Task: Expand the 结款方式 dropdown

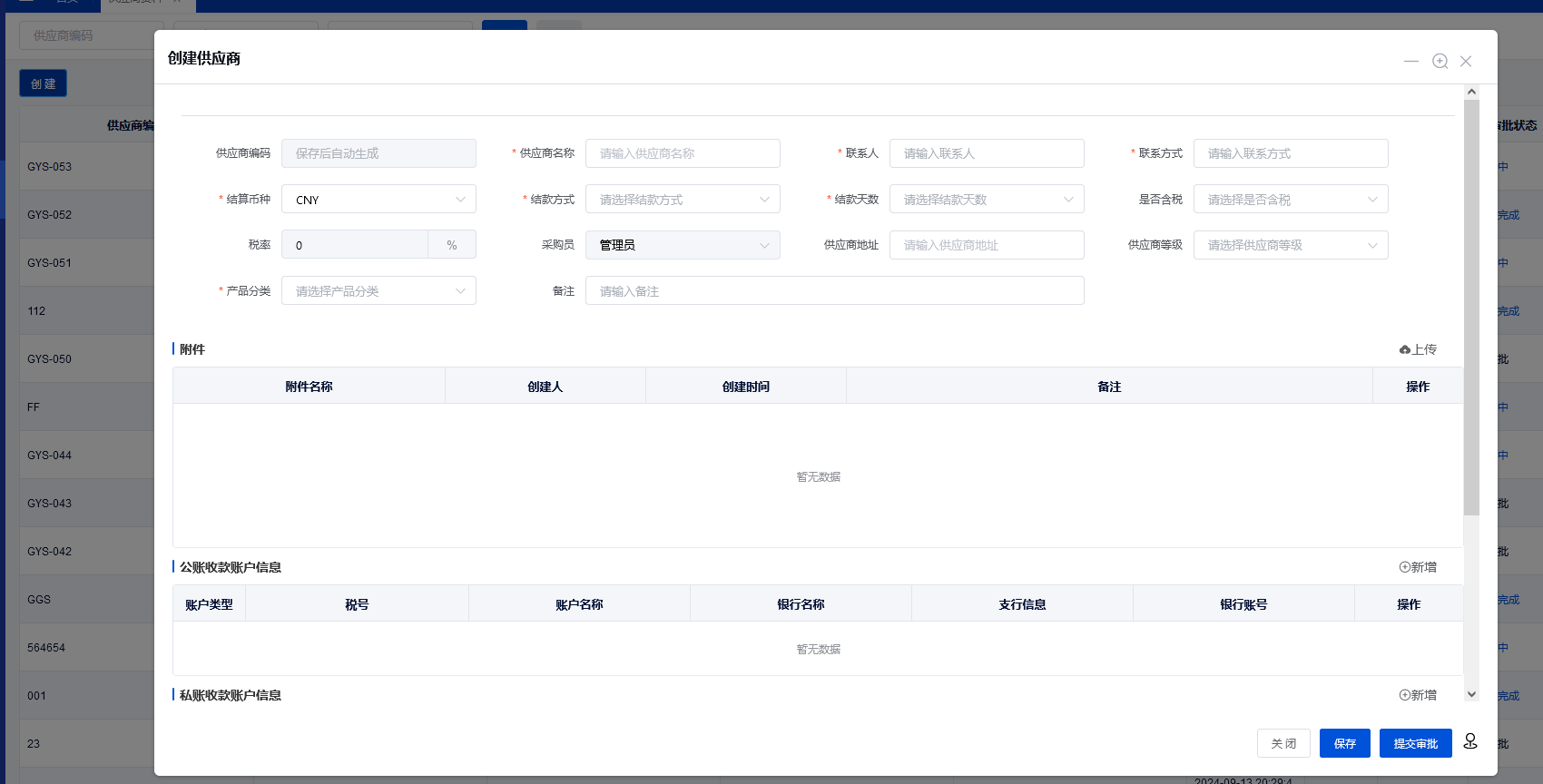Action: pyautogui.click(x=683, y=200)
